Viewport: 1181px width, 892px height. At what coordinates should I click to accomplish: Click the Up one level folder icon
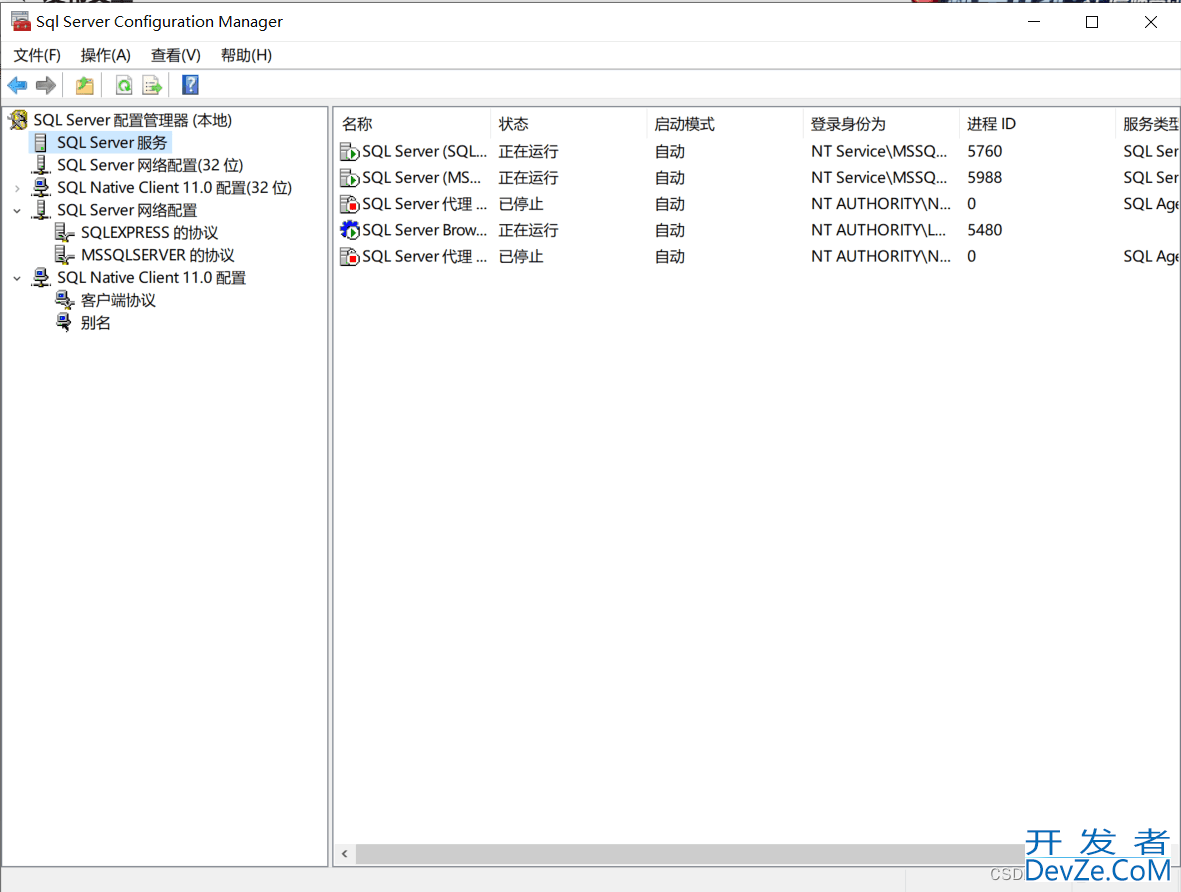point(84,86)
